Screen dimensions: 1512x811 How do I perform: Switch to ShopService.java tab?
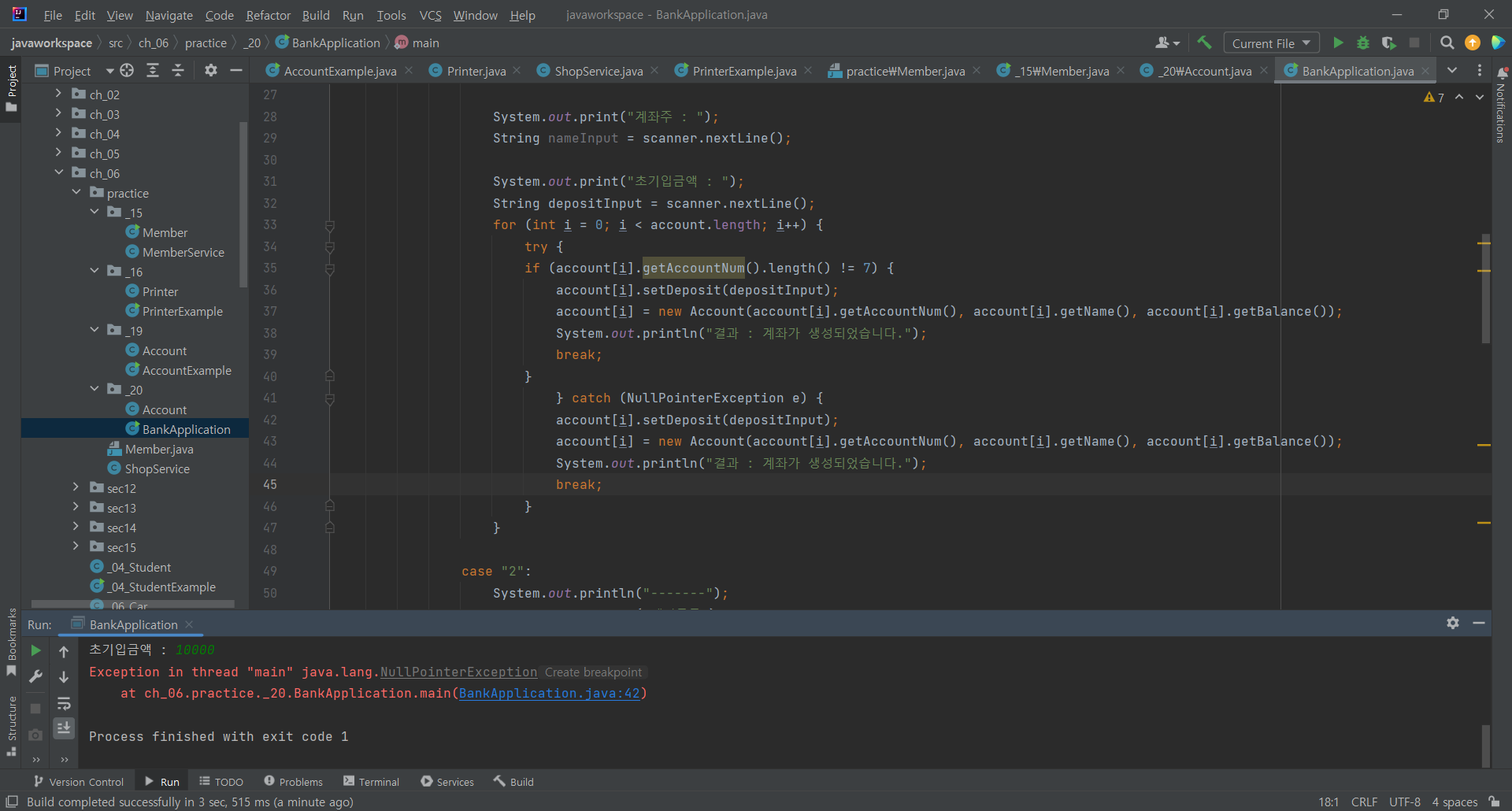(x=598, y=71)
